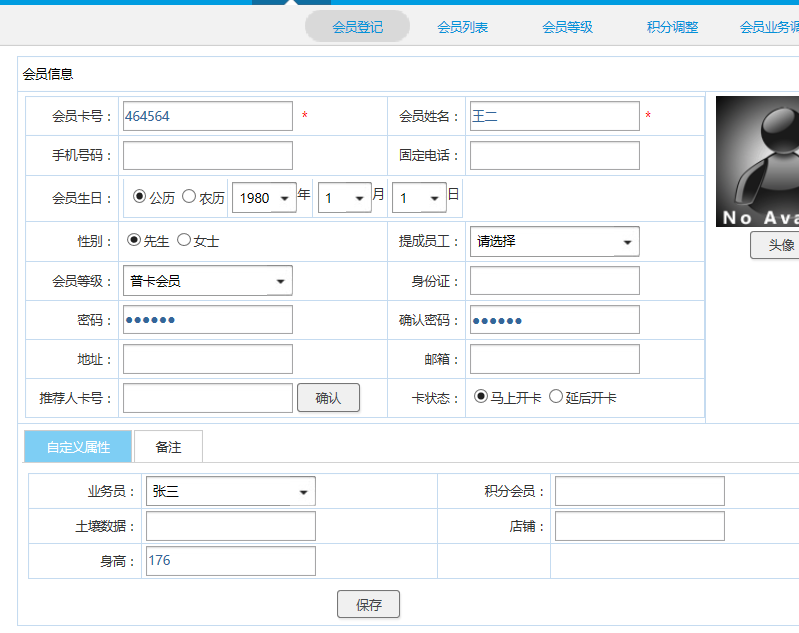Open the birthday day dropdown
The height and width of the screenshot is (633, 799).
pos(419,198)
